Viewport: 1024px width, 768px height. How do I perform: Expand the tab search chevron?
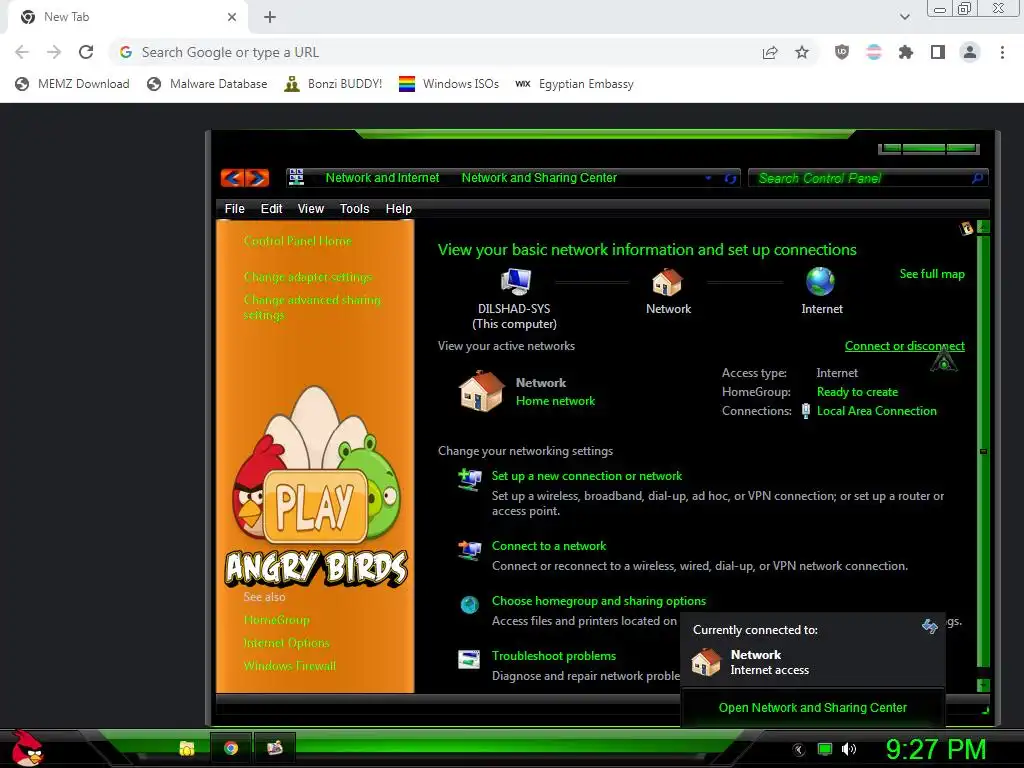904,17
